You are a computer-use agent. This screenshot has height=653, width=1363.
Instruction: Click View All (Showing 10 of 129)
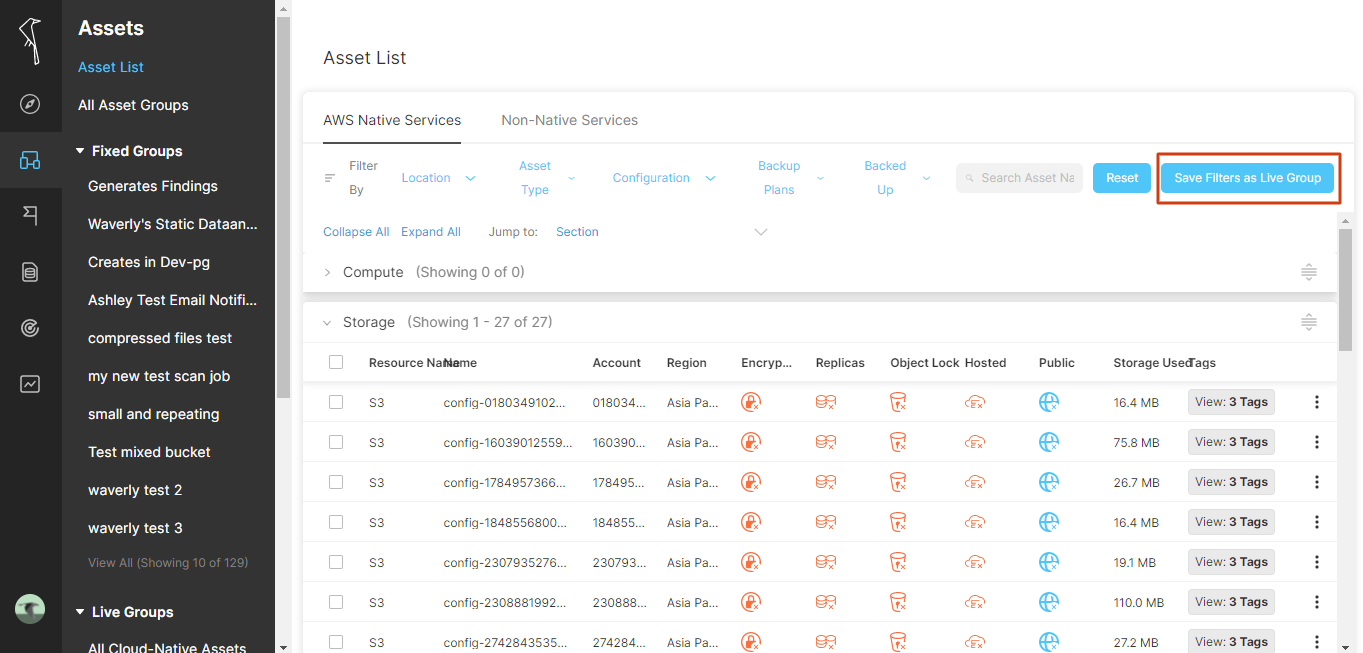coord(168,563)
